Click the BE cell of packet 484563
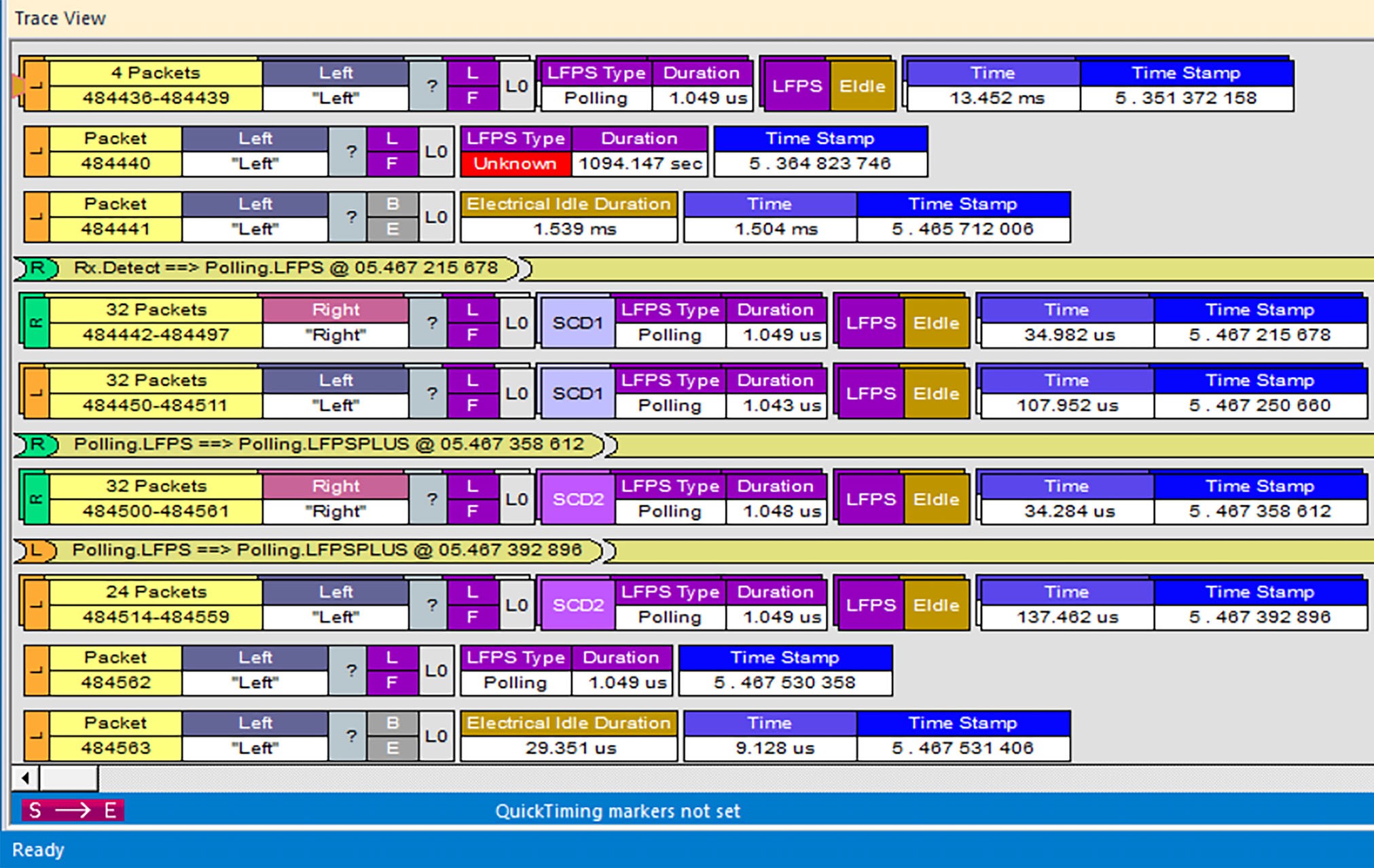 click(x=392, y=736)
